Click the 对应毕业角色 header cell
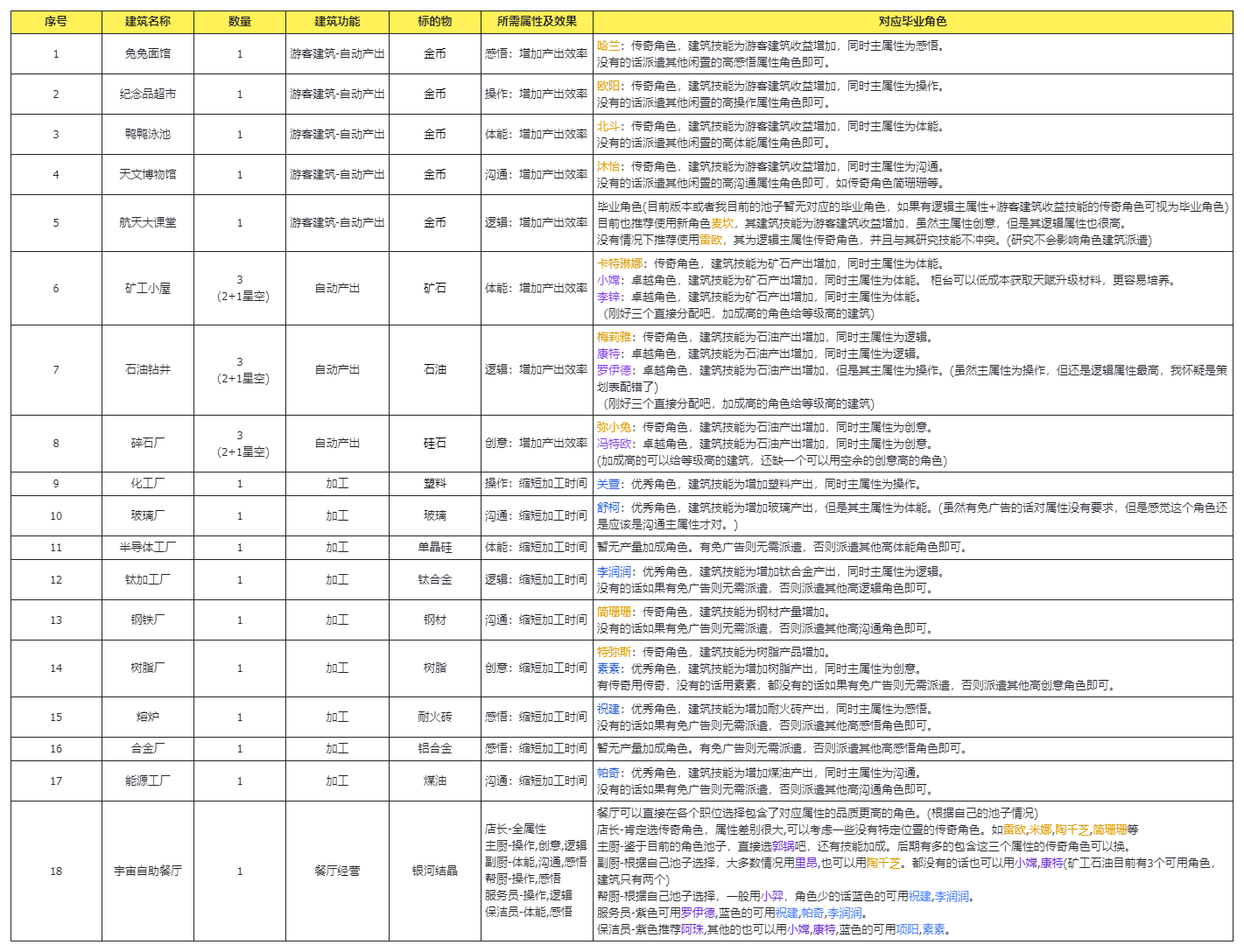 coord(913,22)
